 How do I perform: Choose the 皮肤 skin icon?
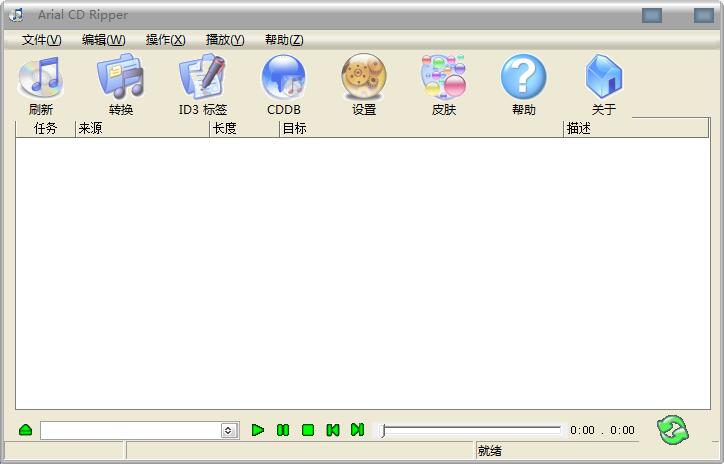(444, 85)
